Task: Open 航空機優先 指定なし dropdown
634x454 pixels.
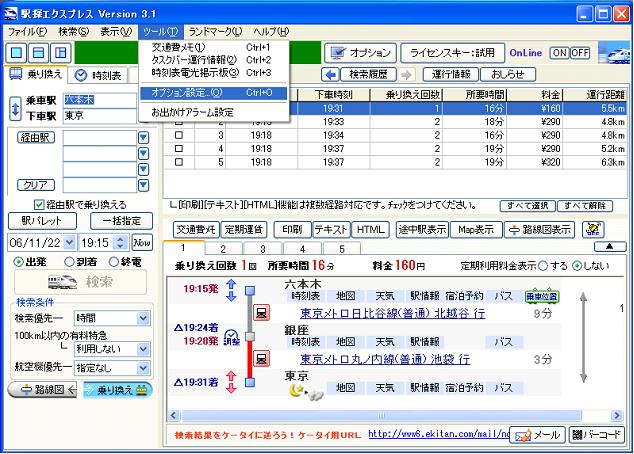Action: (143, 368)
